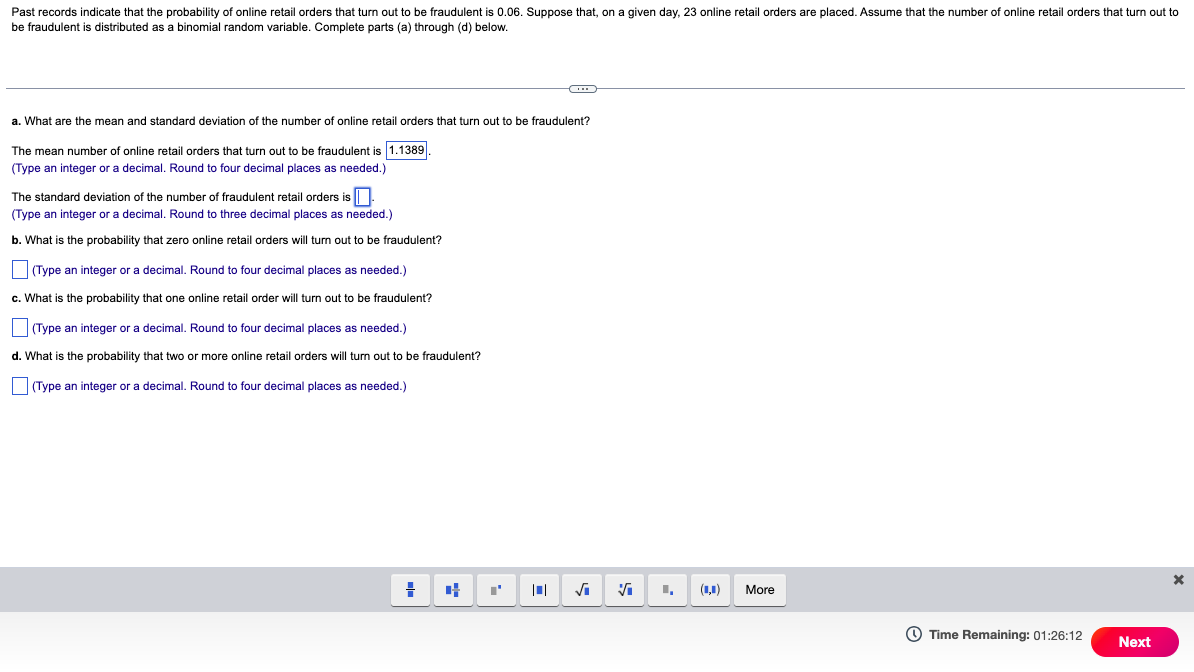The height and width of the screenshot is (672, 1194).
Task: Select the fraction template icon
Action: coord(410,589)
